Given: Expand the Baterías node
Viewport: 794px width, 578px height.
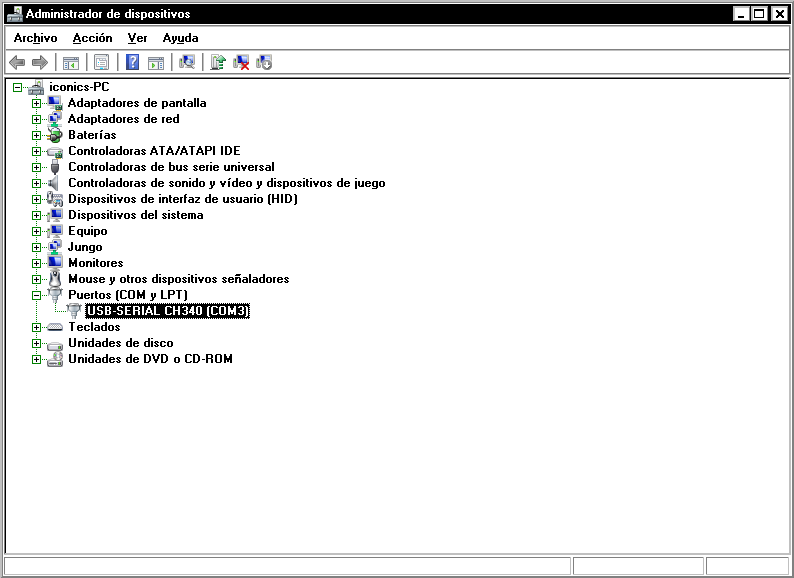Looking at the screenshot, I should [36, 135].
